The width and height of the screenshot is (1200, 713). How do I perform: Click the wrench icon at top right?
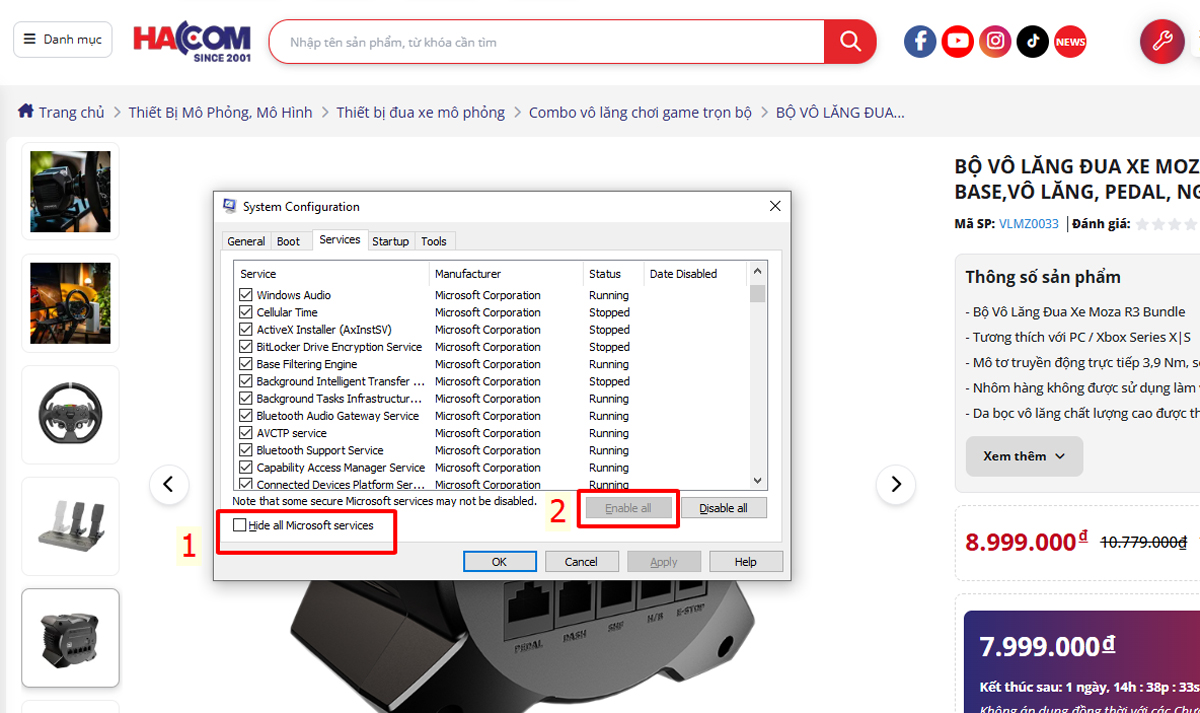(1161, 41)
